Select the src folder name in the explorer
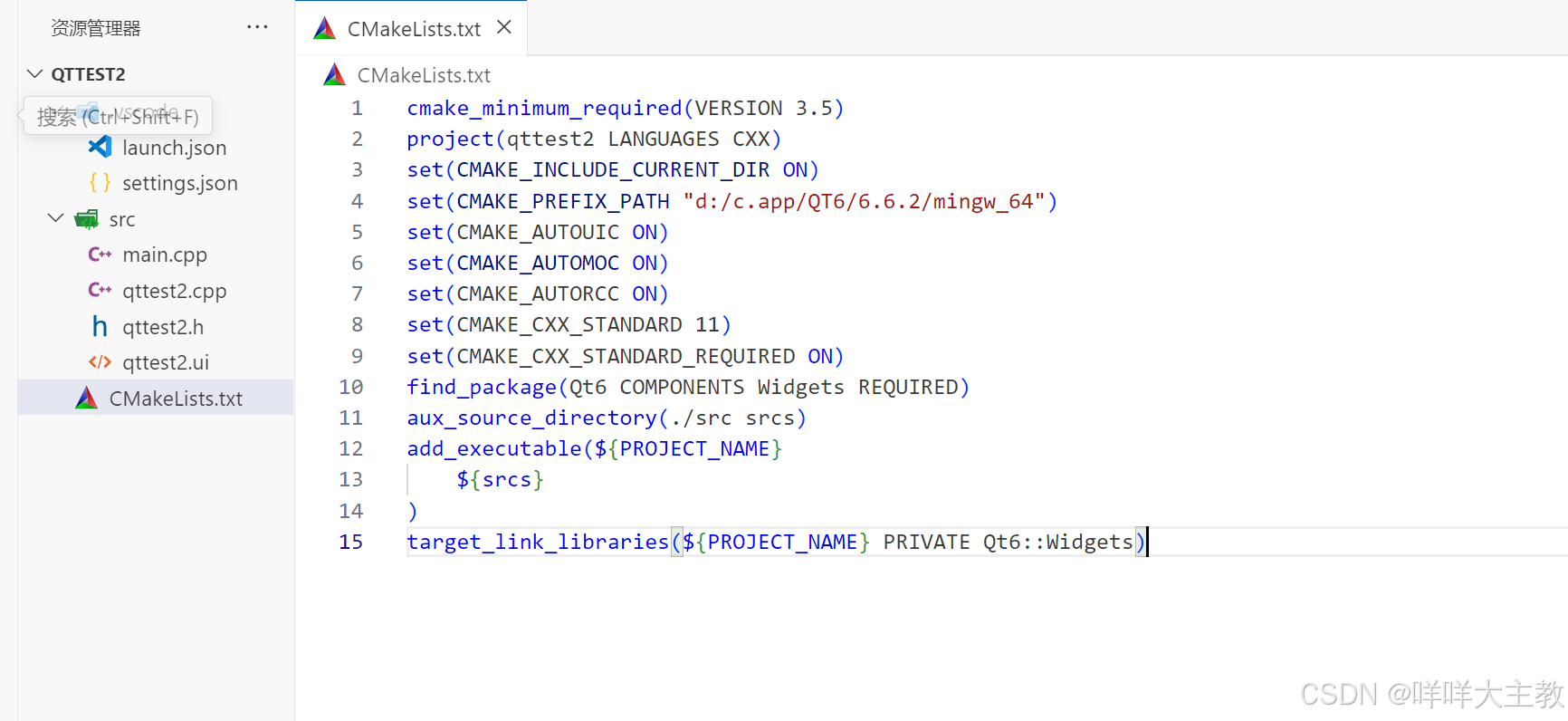 [x=122, y=219]
